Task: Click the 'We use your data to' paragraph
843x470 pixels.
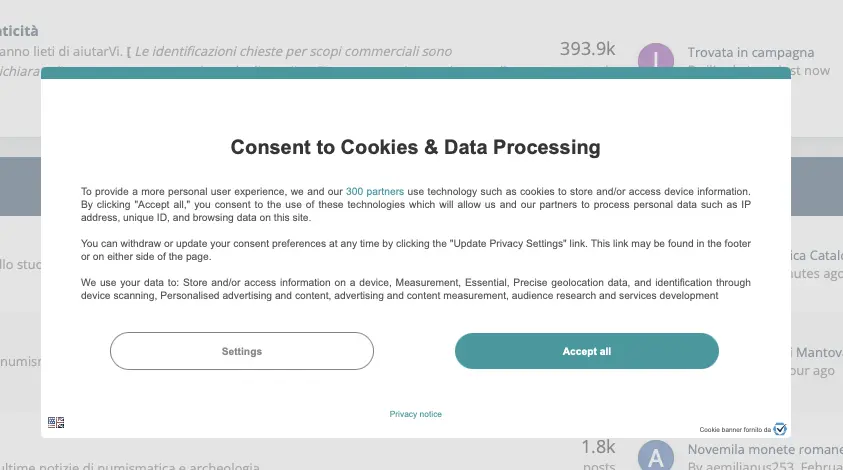Action: 415,289
